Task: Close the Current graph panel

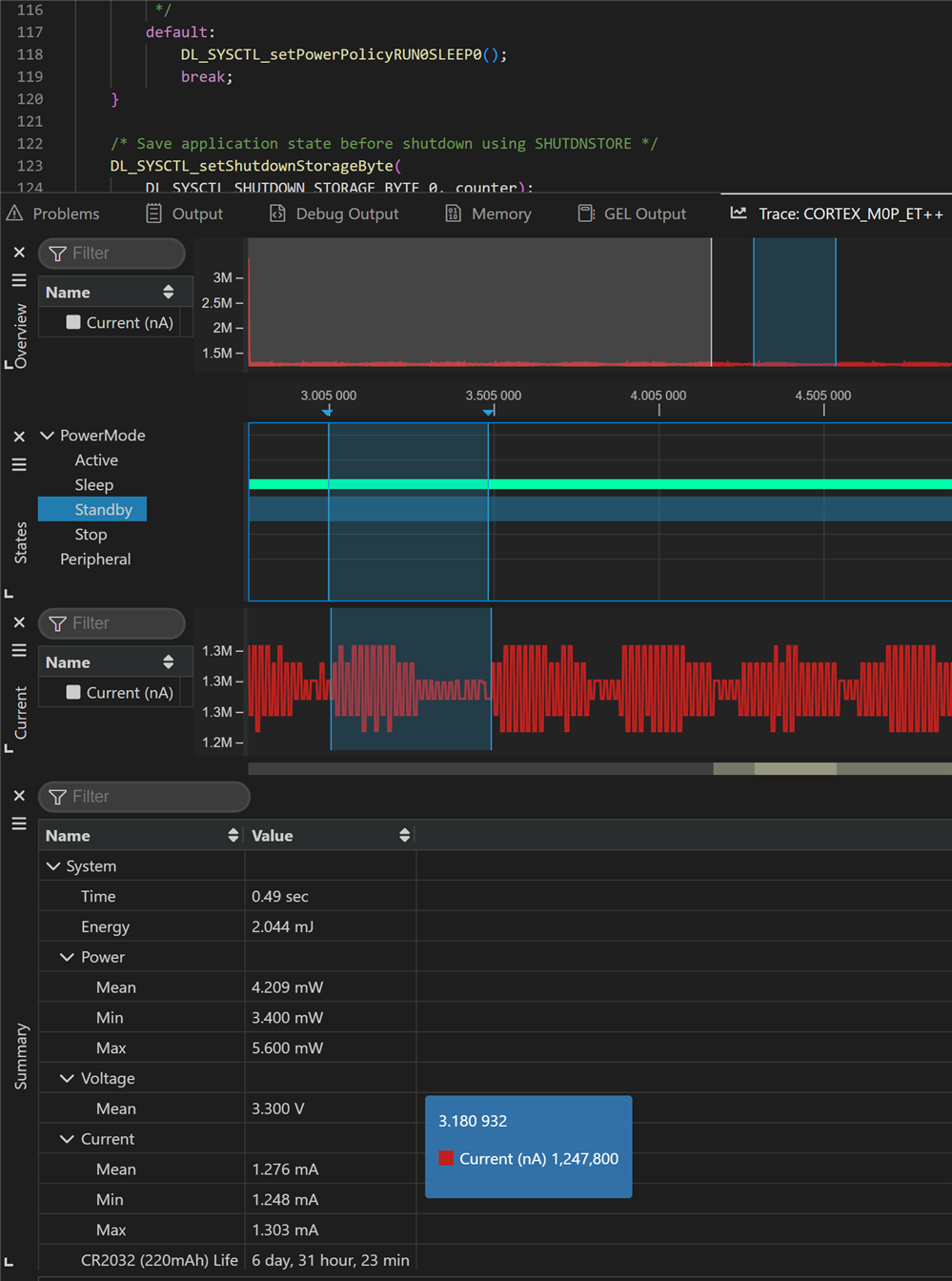Action: point(19,622)
